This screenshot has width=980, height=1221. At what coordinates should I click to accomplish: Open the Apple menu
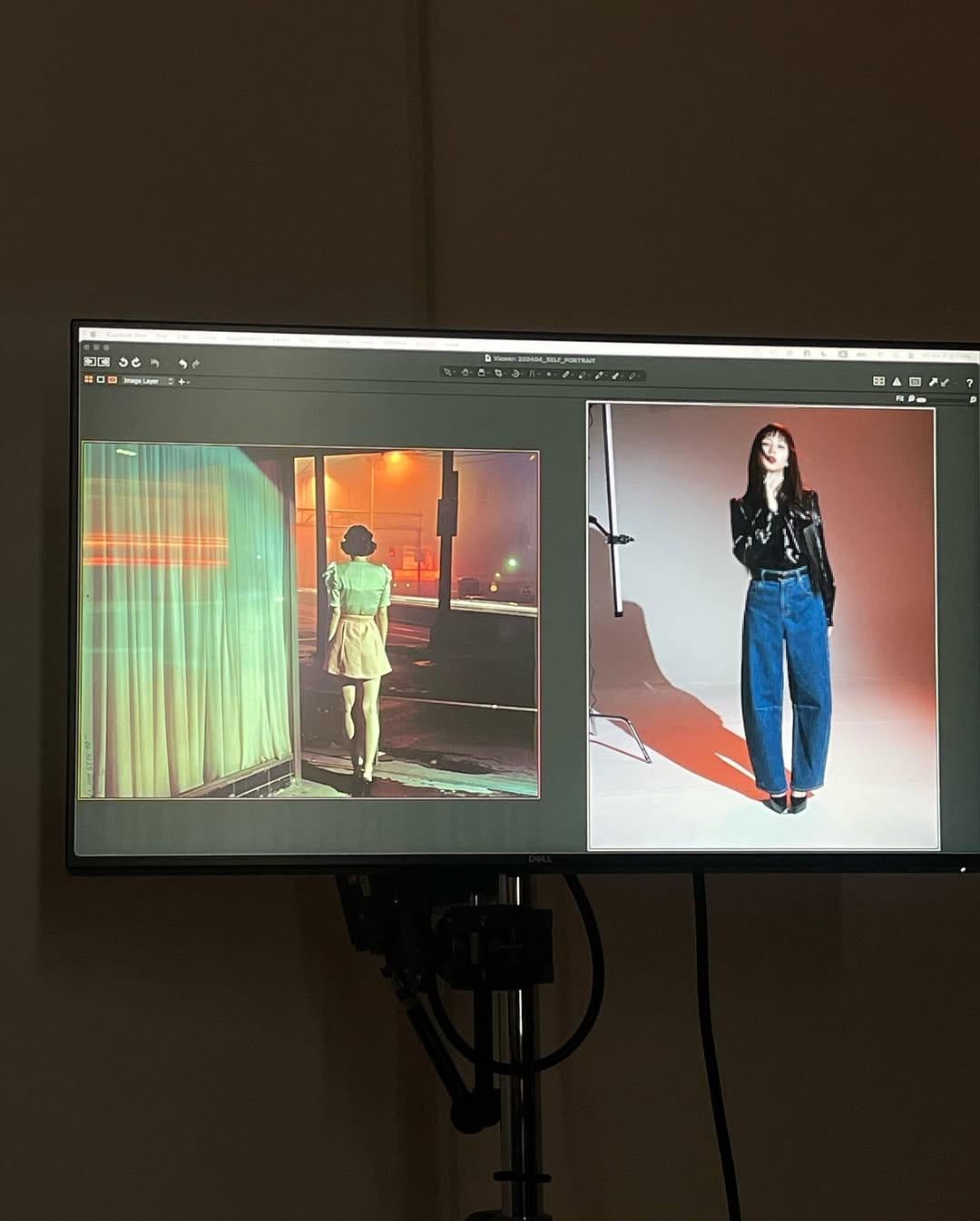click(93, 334)
